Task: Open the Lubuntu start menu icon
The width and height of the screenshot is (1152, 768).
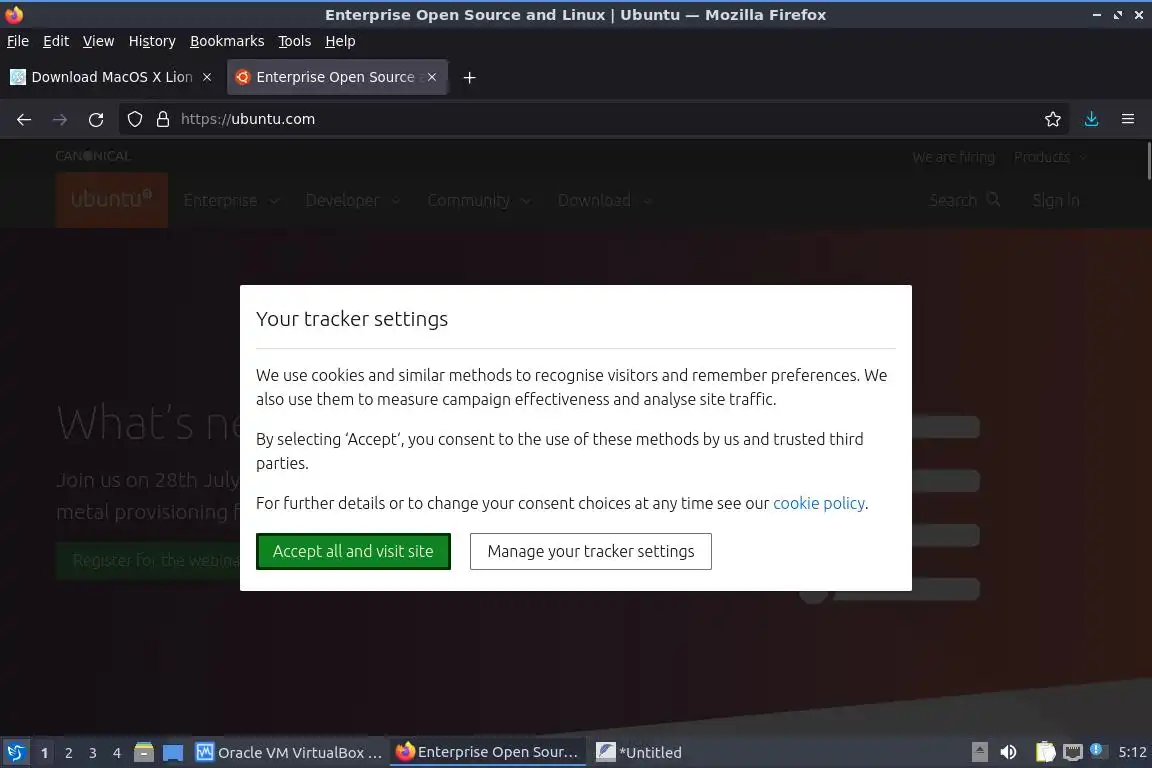Action: [15, 753]
